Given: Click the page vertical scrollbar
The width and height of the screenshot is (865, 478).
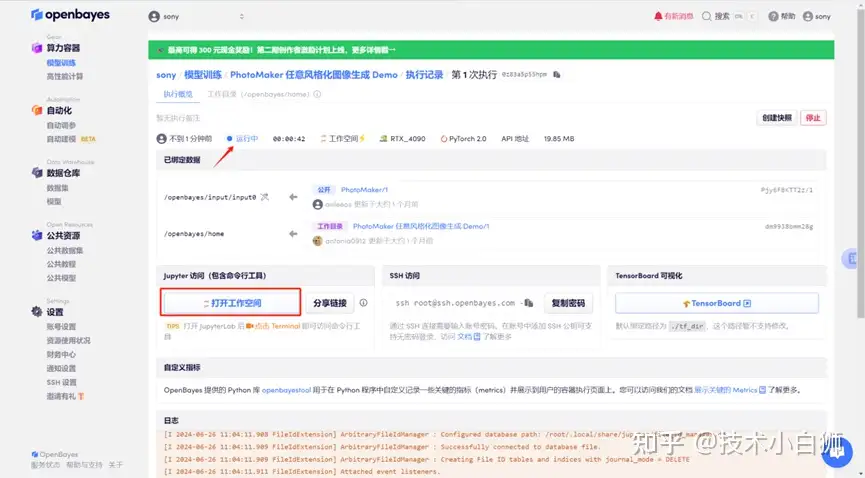Looking at the screenshot, I should 861,166.
